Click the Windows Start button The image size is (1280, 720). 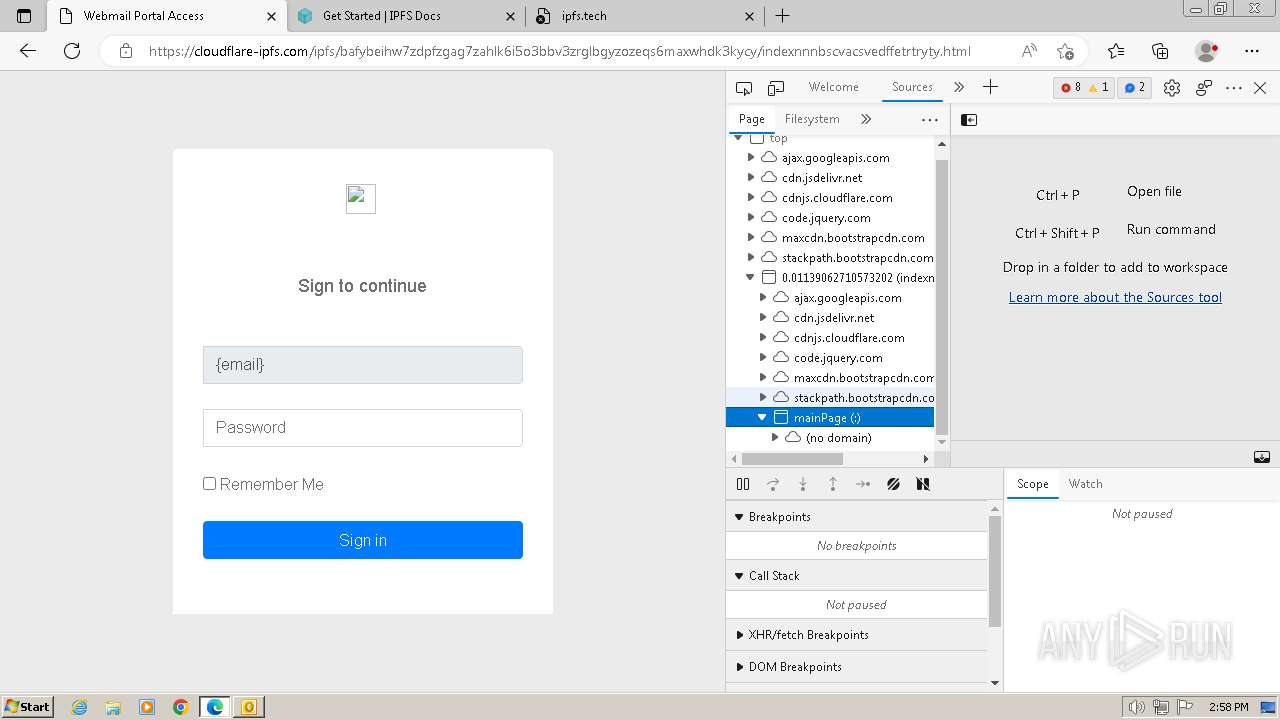(x=28, y=706)
